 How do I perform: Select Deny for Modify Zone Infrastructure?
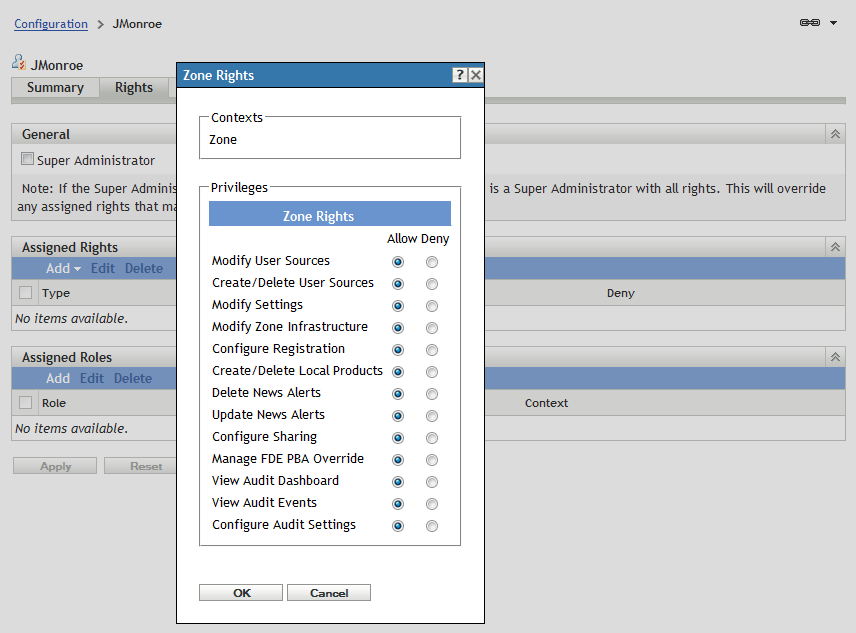[x=432, y=328]
